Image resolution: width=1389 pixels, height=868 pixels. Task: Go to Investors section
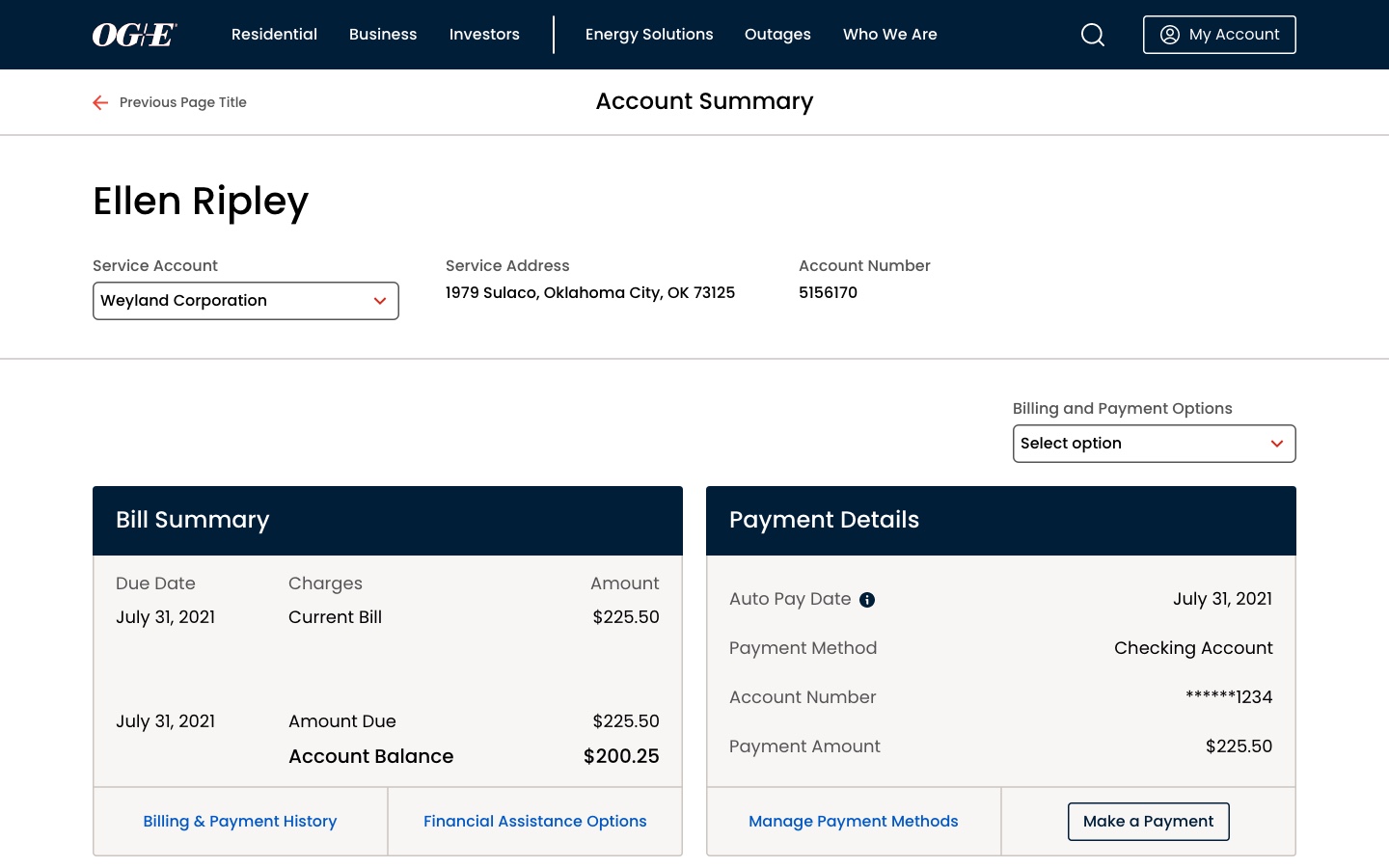484,35
